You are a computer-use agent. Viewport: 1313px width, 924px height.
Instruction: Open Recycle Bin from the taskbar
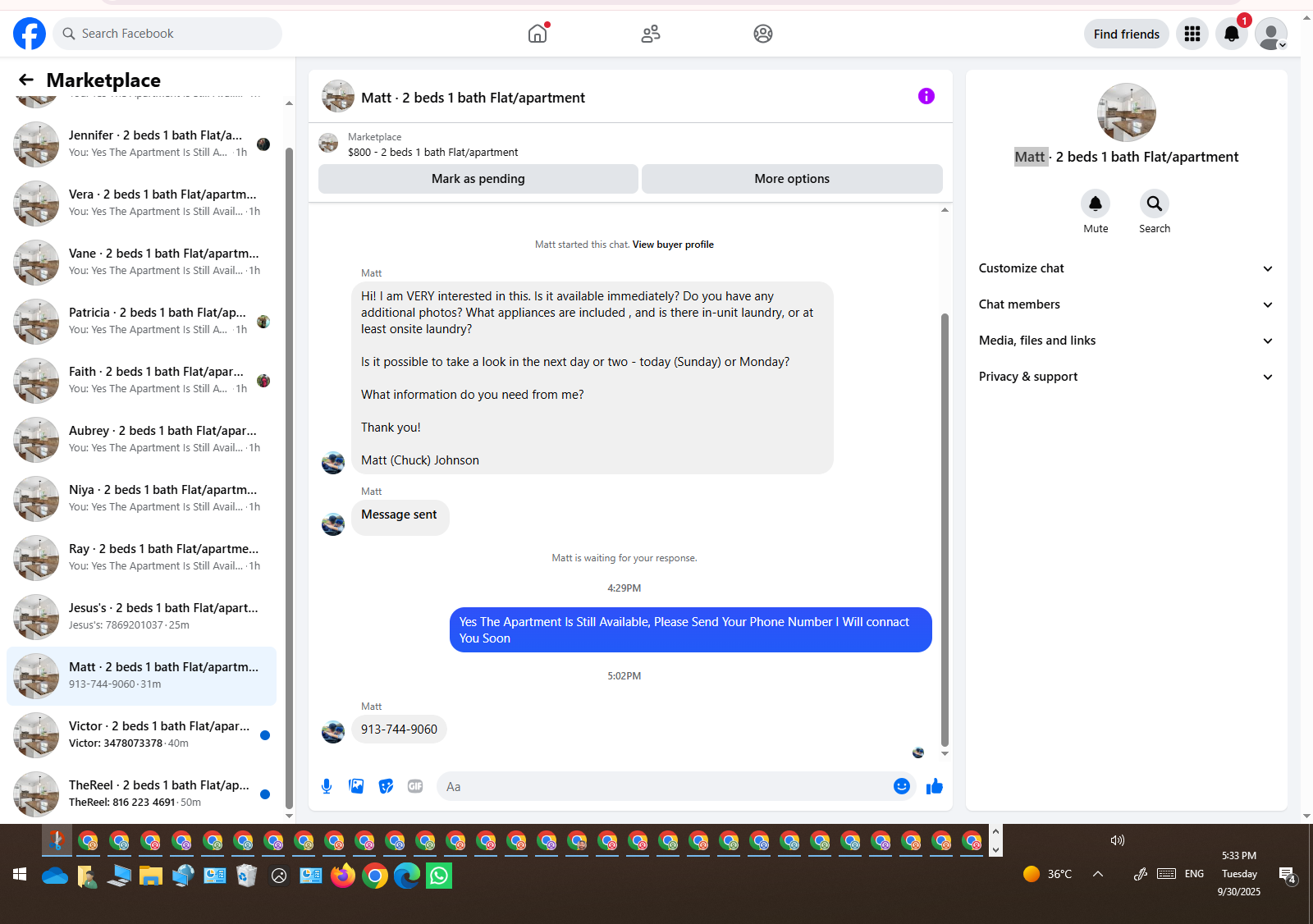(246, 876)
